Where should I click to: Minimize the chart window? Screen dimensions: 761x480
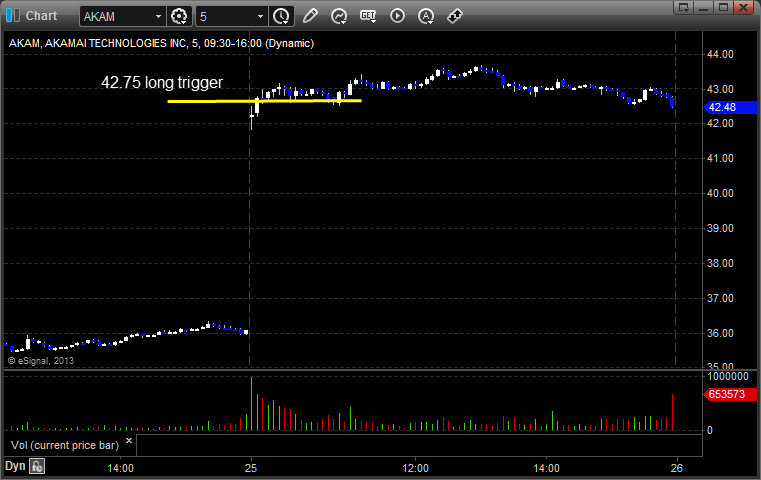[x=704, y=7]
